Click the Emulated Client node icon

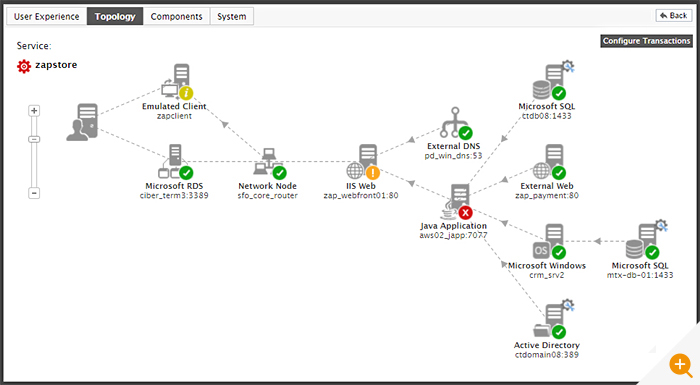tap(177, 82)
